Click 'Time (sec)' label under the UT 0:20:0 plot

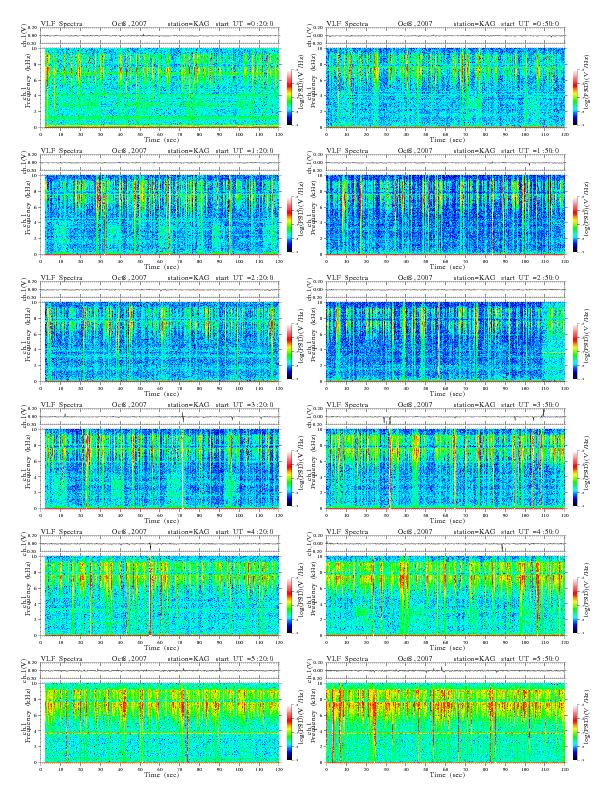click(x=162, y=139)
